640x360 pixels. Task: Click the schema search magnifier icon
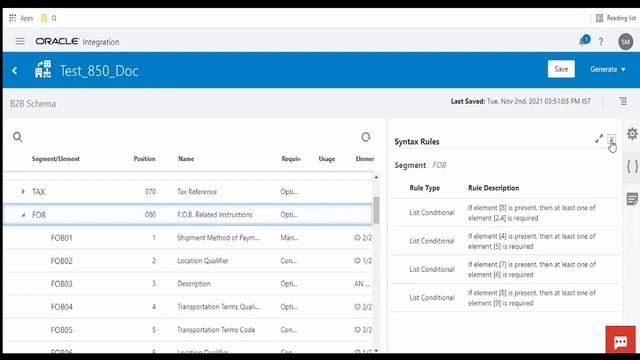coord(18,137)
